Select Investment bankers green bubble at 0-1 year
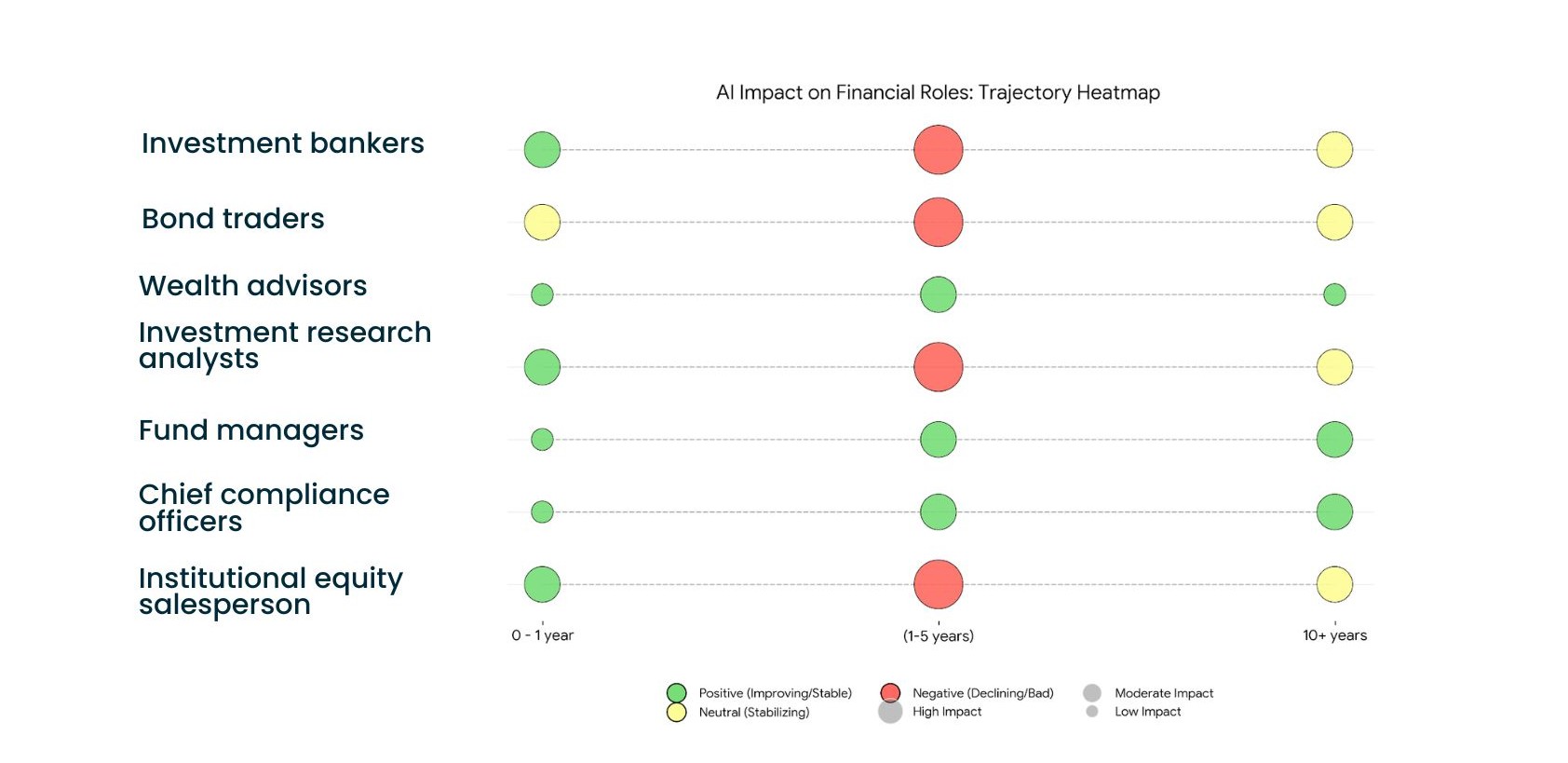The height and width of the screenshot is (763, 1568). pyautogui.click(x=542, y=150)
